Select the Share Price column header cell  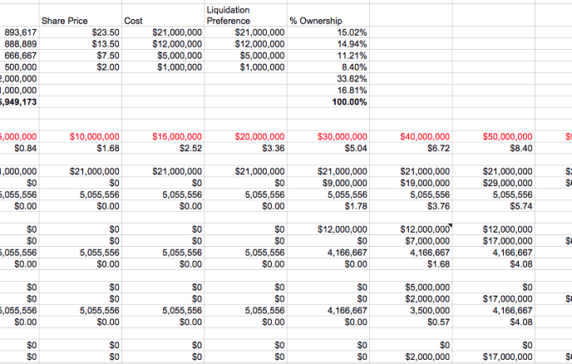80,15
